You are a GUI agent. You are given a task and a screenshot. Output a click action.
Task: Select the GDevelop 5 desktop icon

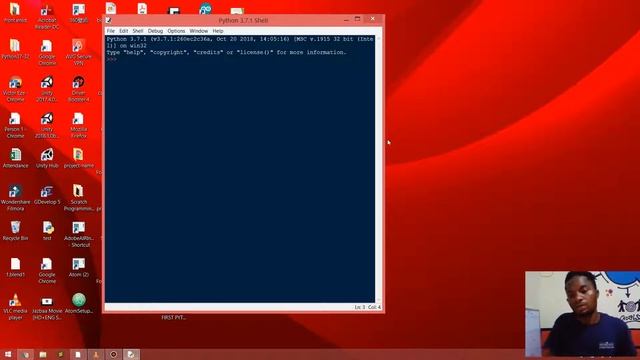(x=47, y=195)
